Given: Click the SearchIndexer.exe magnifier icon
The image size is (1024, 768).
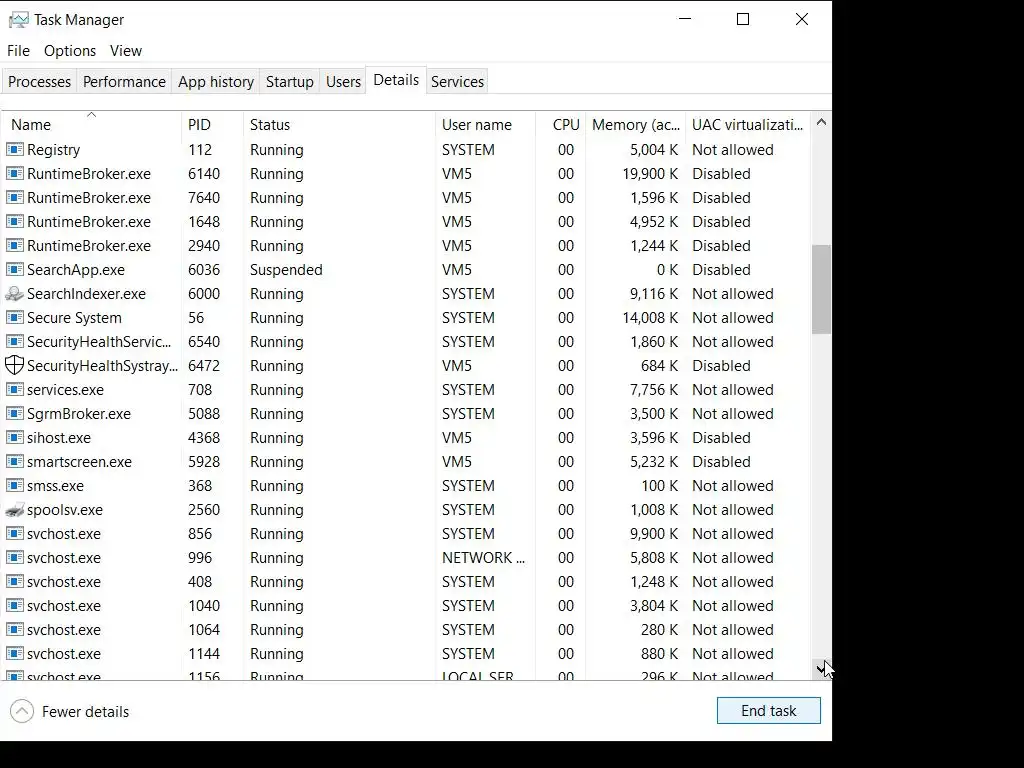Looking at the screenshot, I should (15, 294).
